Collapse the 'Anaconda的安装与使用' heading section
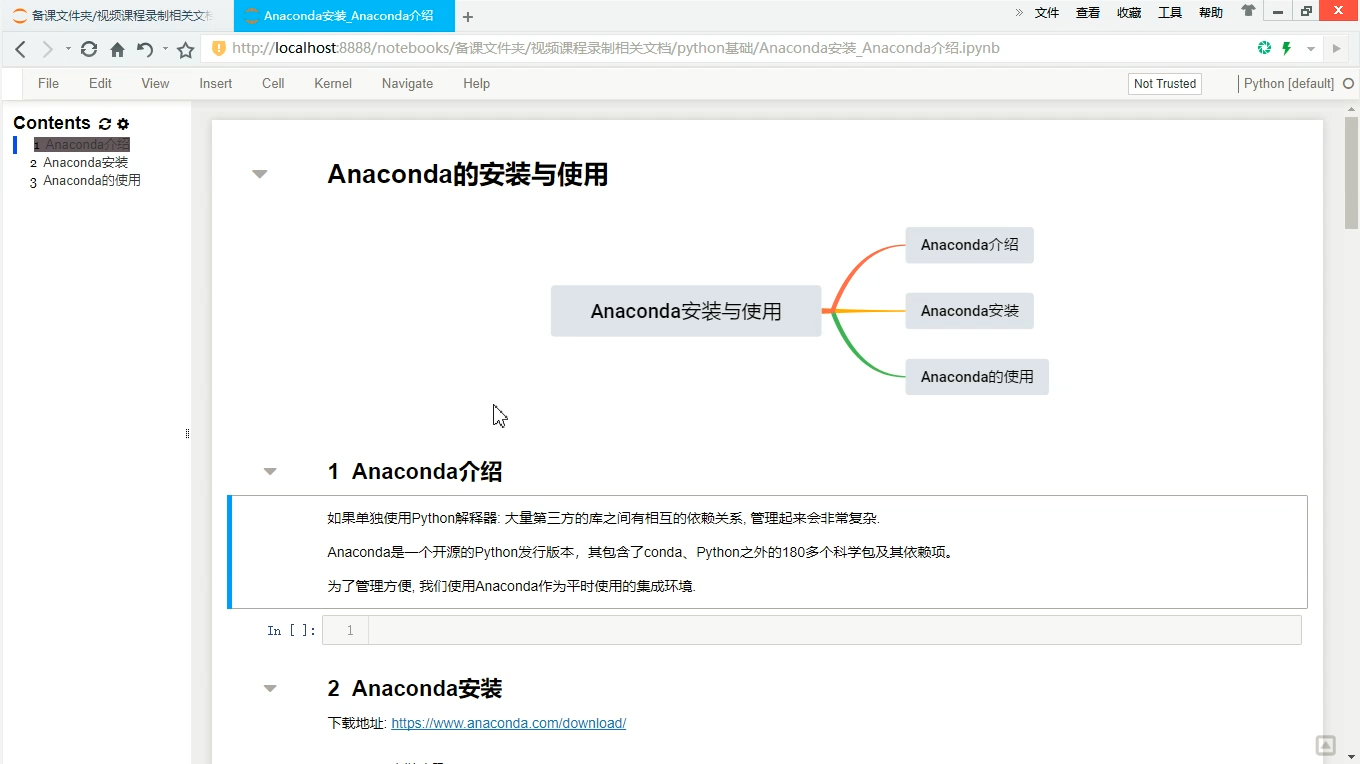The width and height of the screenshot is (1360, 764). [260, 174]
